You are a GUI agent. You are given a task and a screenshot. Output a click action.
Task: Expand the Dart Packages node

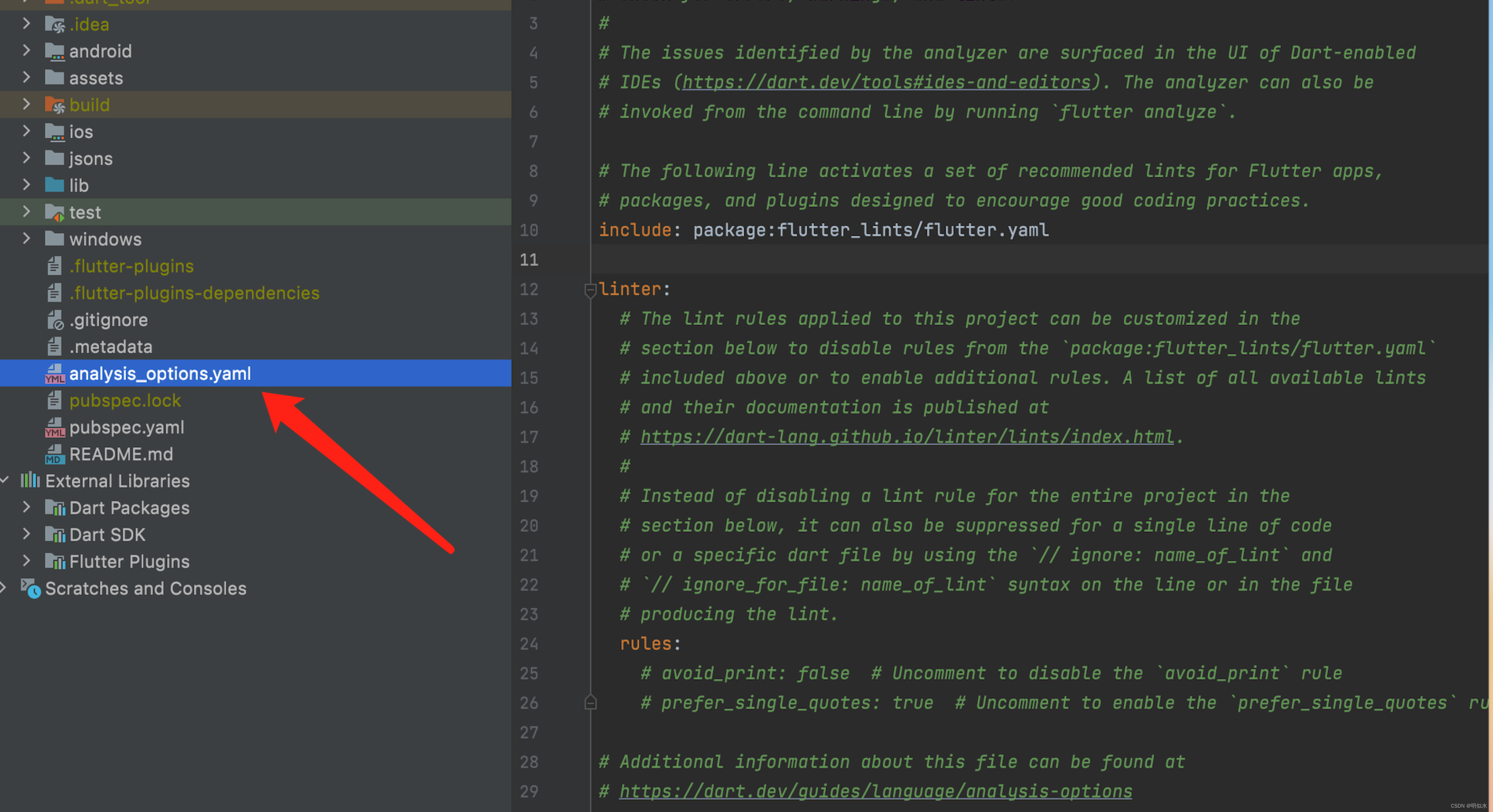click(26, 507)
